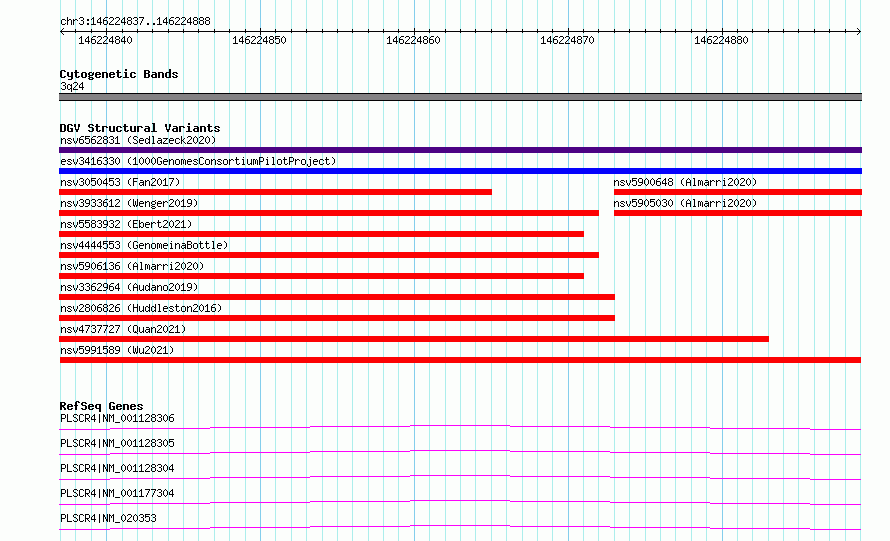Open nsv3362964 (Audano2019) variant label
The width and height of the screenshot is (890, 541).
coord(129,287)
